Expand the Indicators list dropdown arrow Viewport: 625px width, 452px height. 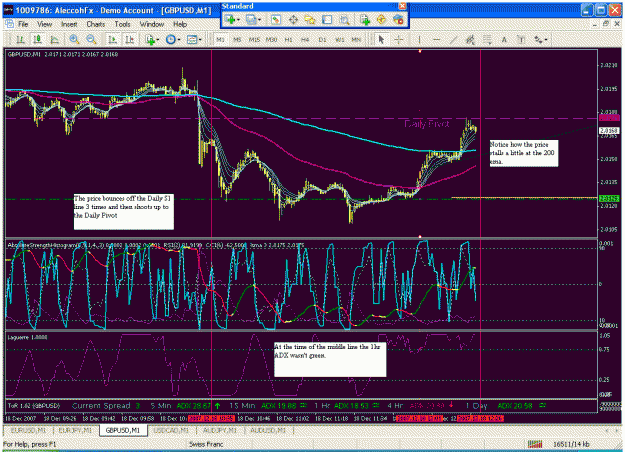point(158,39)
